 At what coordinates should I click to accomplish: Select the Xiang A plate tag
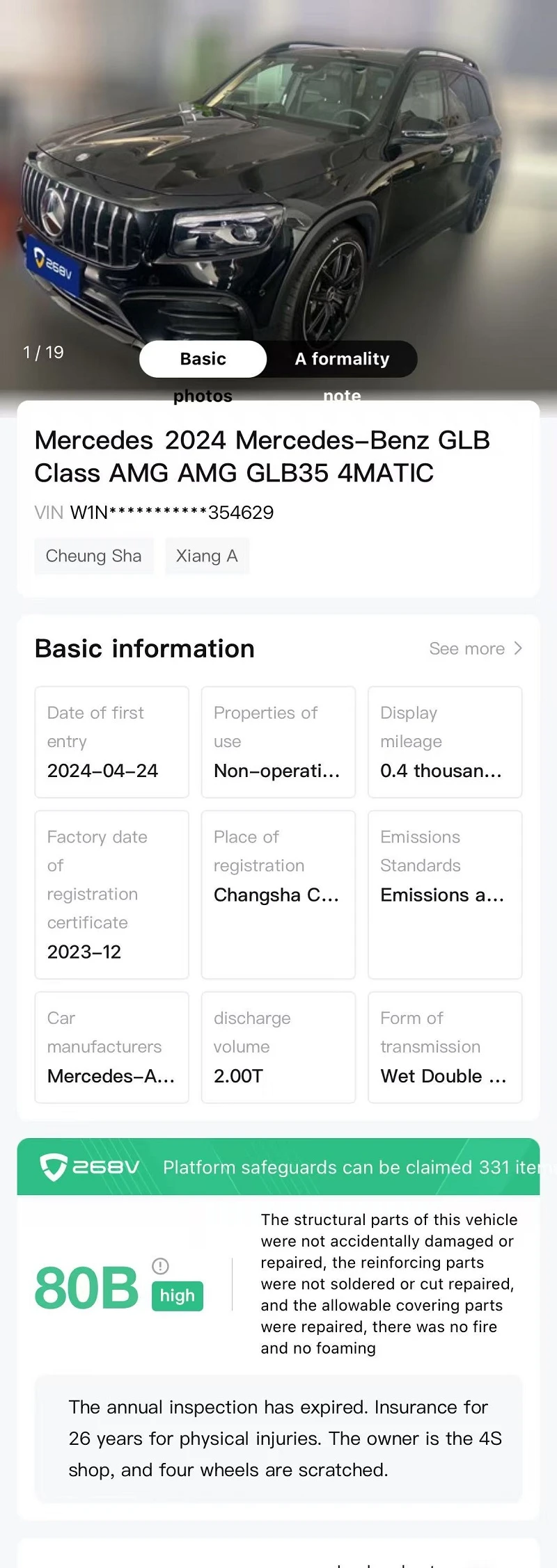click(207, 556)
